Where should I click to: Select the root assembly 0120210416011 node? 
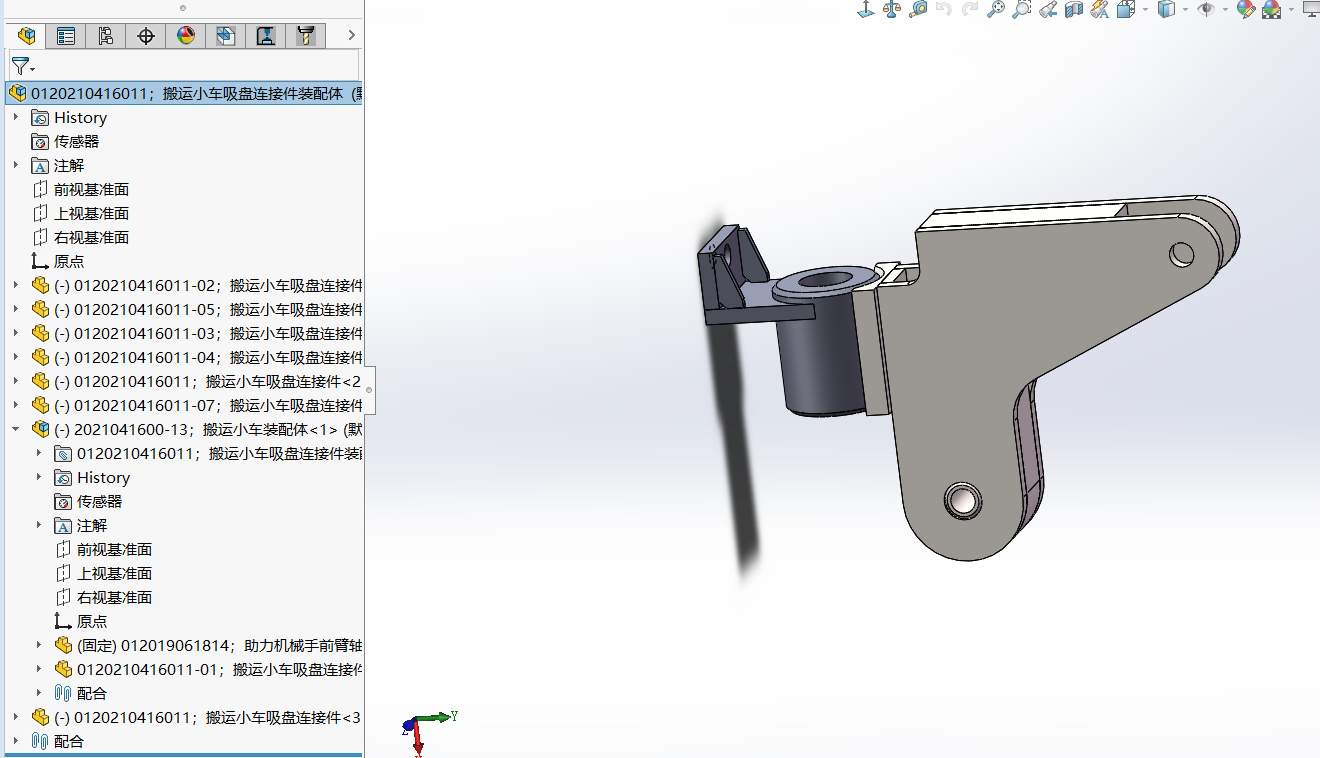(185, 93)
